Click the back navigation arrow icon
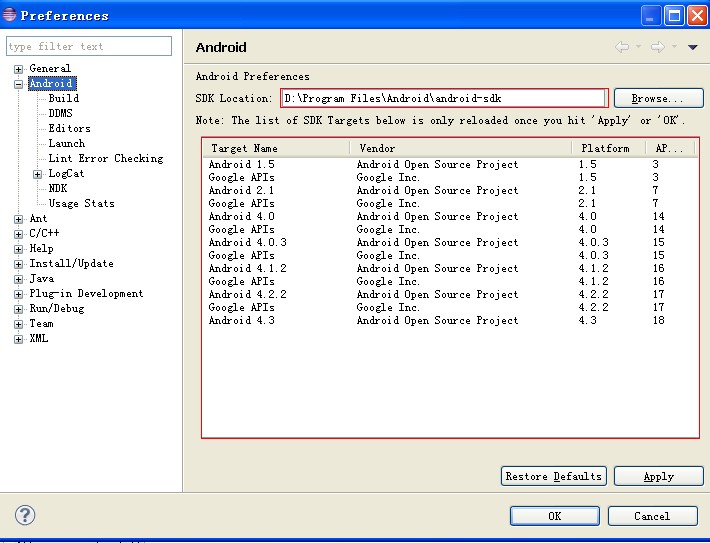 (x=622, y=47)
